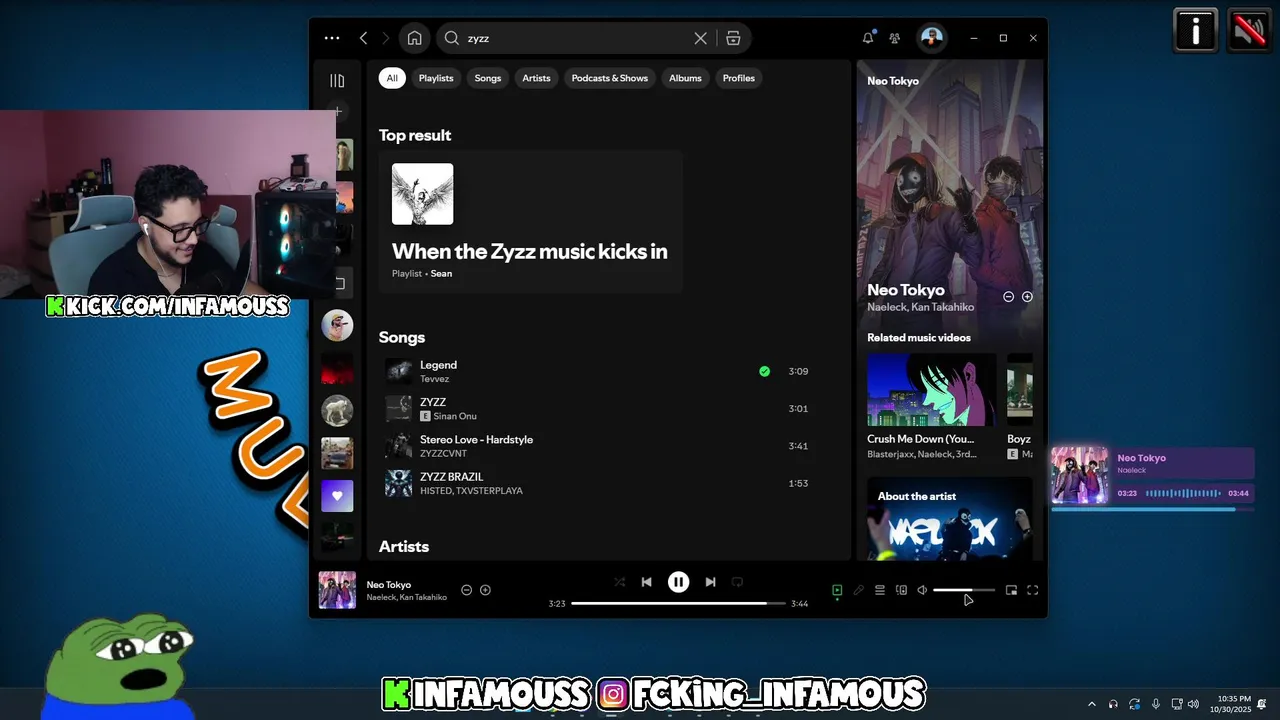Toggle shuffle playback
Screen dimensions: 1280x720
point(620,582)
